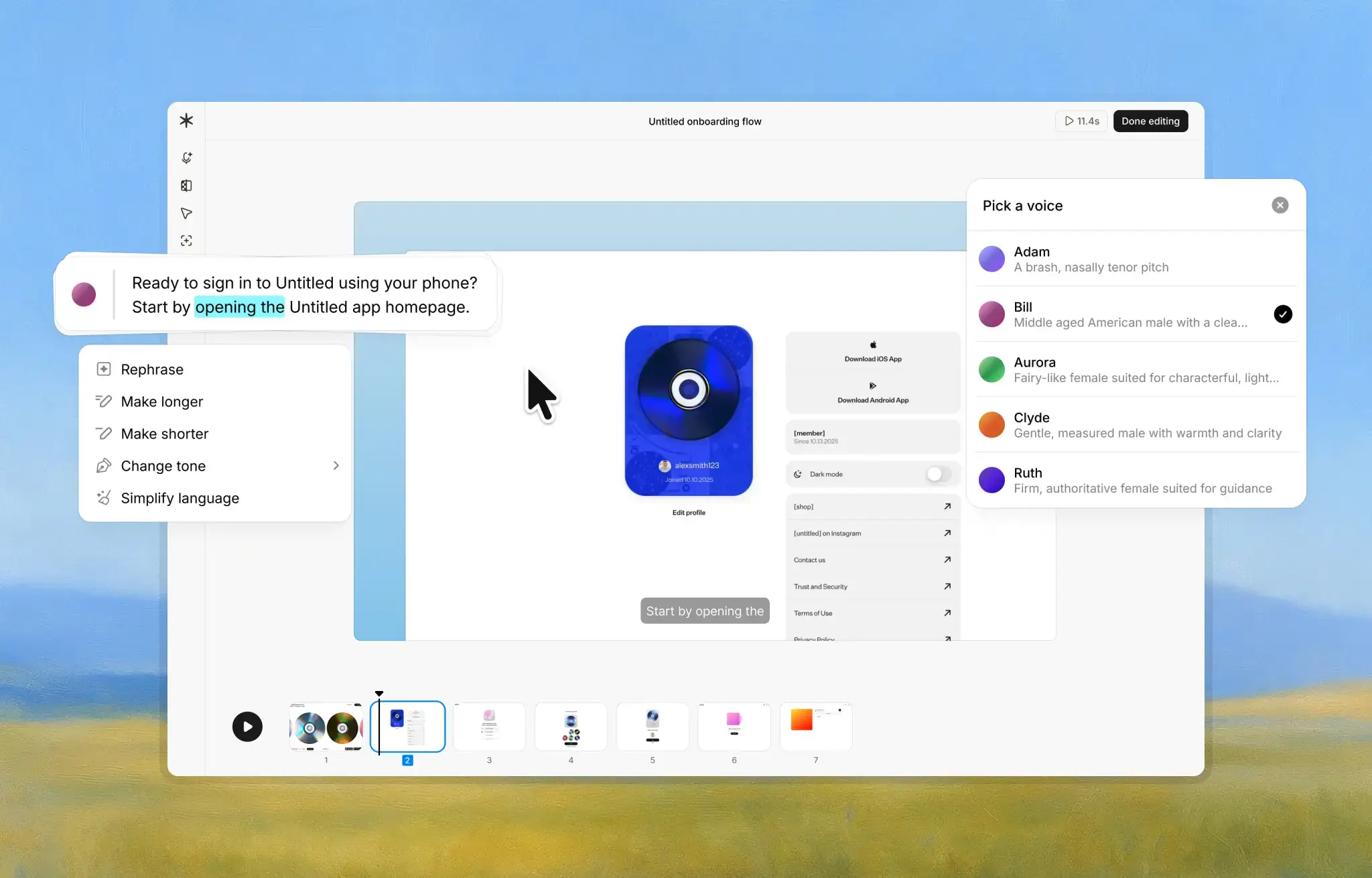Screen dimensions: 1372x878
Task: Select the cursor pointer tool
Action: tap(186, 213)
